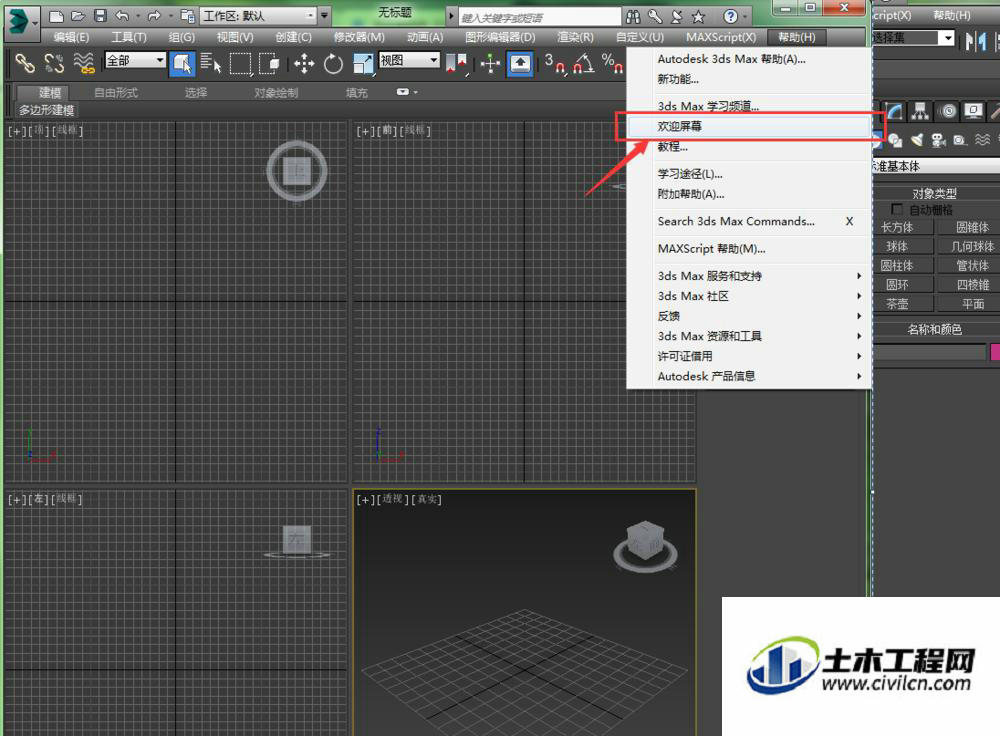1000x736 pixels.
Task: Click the 四棱锥 primitive button
Action: [969, 285]
